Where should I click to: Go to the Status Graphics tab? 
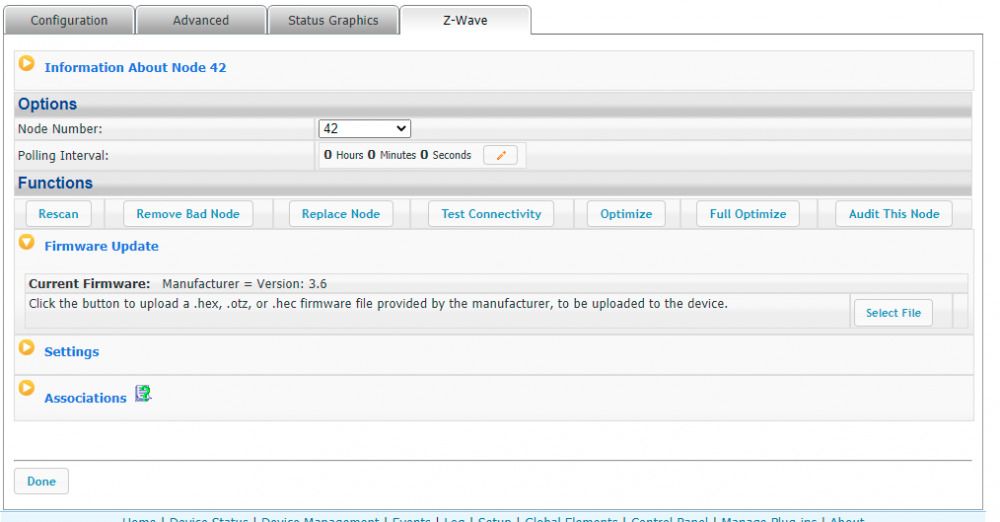(x=333, y=20)
